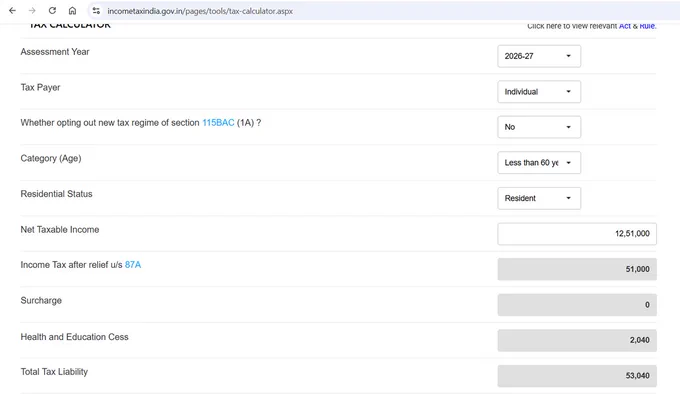The image size is (680, 394).
Task: Open the Rule link at top right
Action: click(647, 26)
